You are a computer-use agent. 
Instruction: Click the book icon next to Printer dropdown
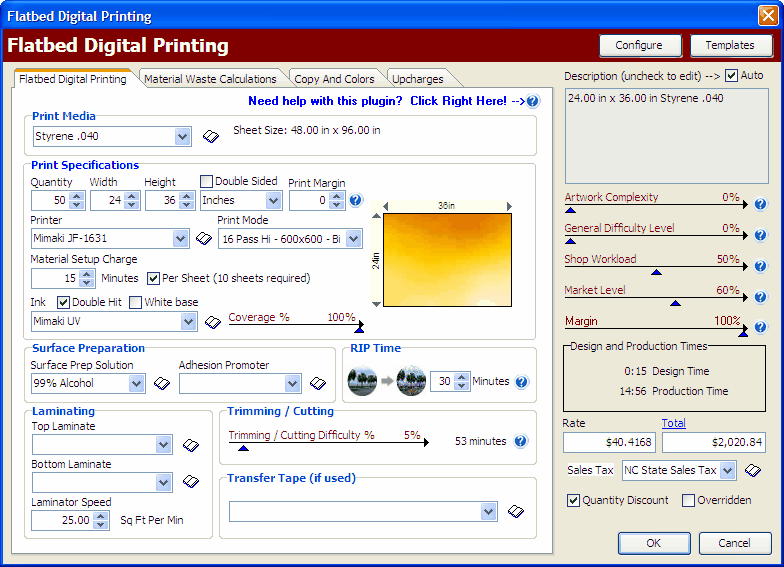pos(203,239)
